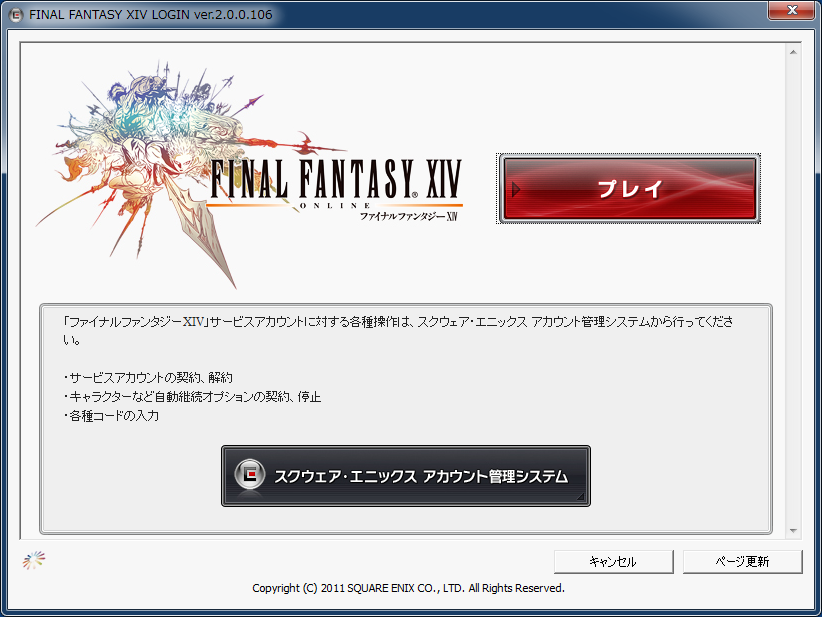Screen dimensions: 822x617
Task: Click the ページ更新 button
Action: click(x=742, y=561)
